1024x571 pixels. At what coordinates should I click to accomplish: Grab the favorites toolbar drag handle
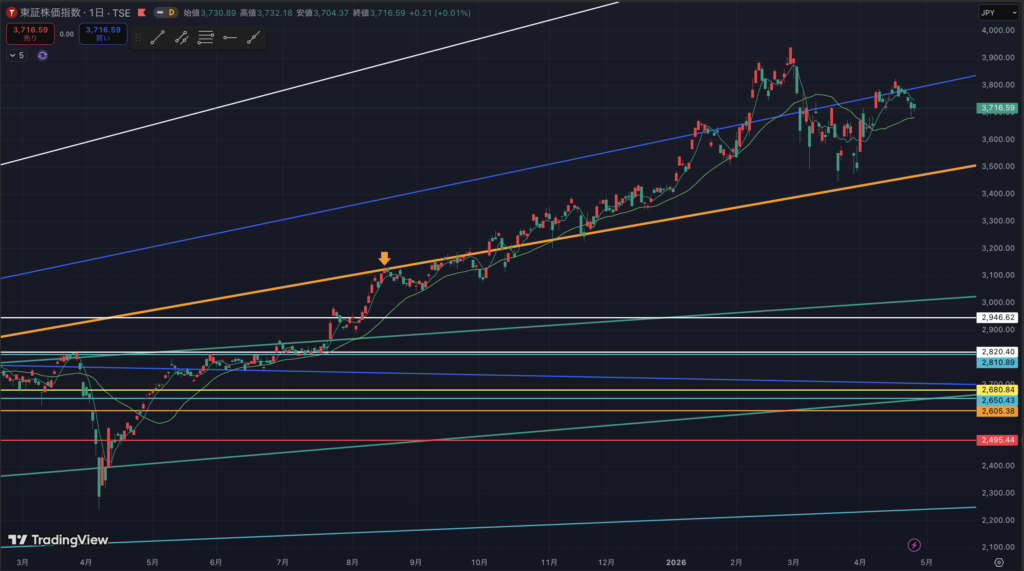pyautogui.click(x=137, y=37)
